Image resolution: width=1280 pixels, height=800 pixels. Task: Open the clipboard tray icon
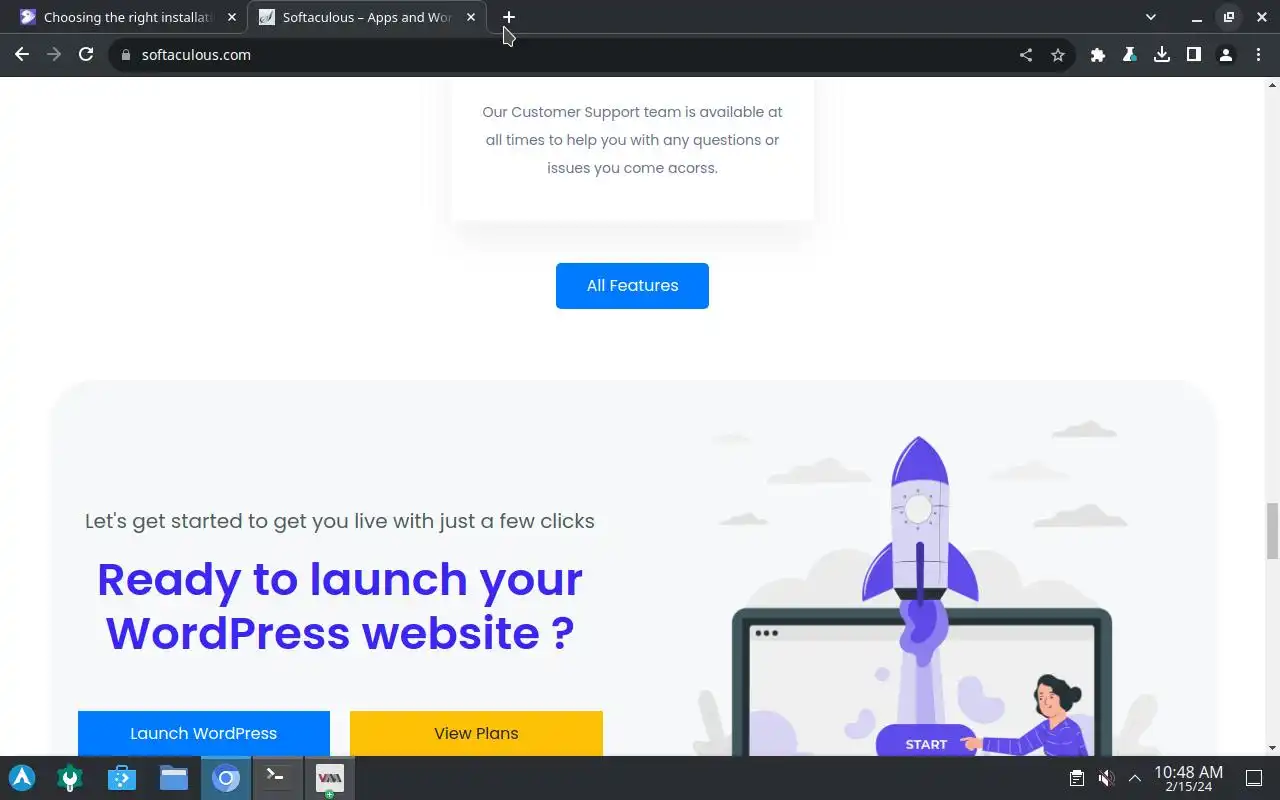pyautogui.click(x=1076, y=778)
